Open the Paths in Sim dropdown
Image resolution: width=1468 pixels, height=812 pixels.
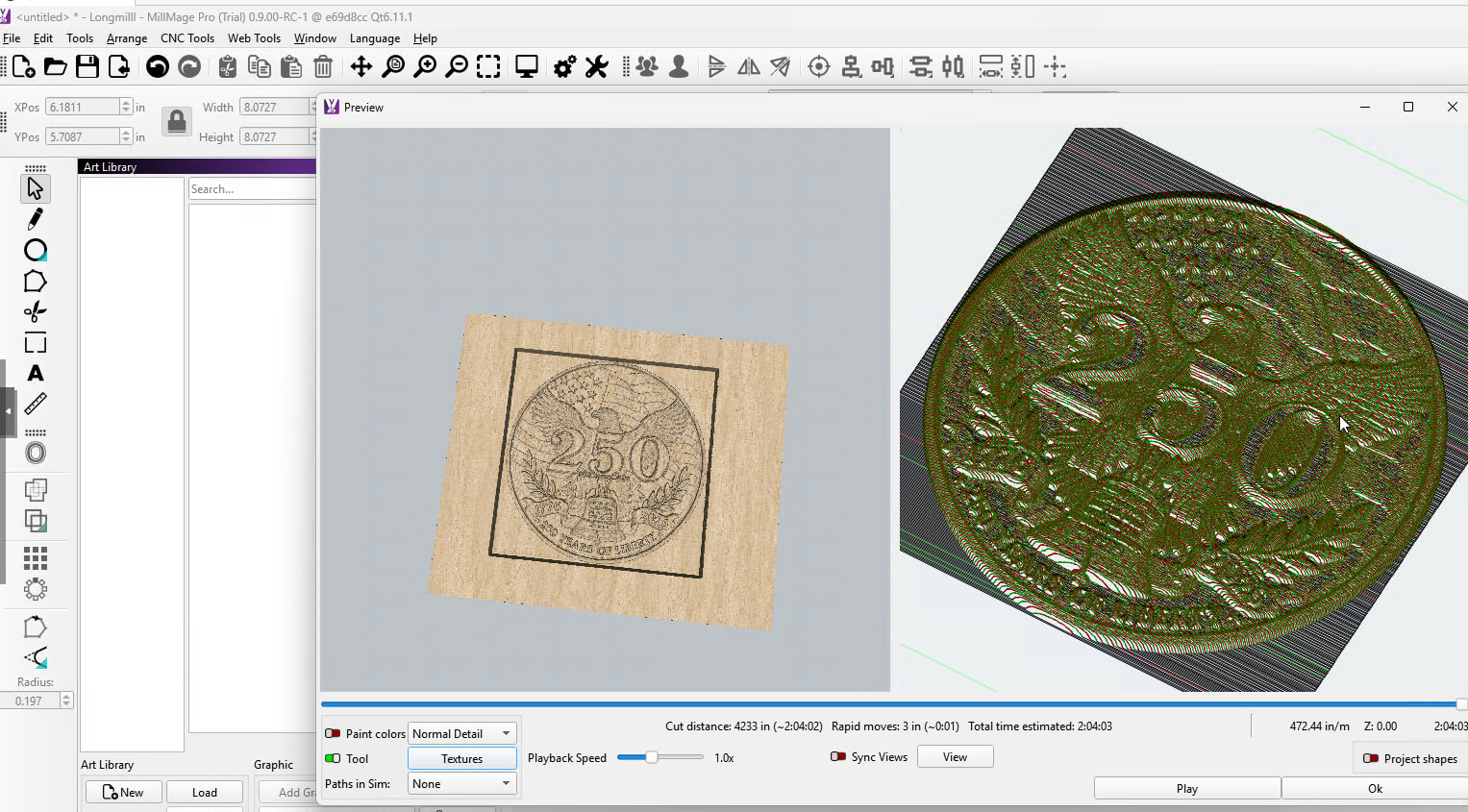pos(462,784)
